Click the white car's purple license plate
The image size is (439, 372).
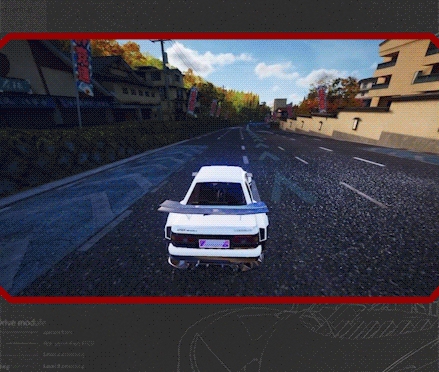(x=214, y=243)
